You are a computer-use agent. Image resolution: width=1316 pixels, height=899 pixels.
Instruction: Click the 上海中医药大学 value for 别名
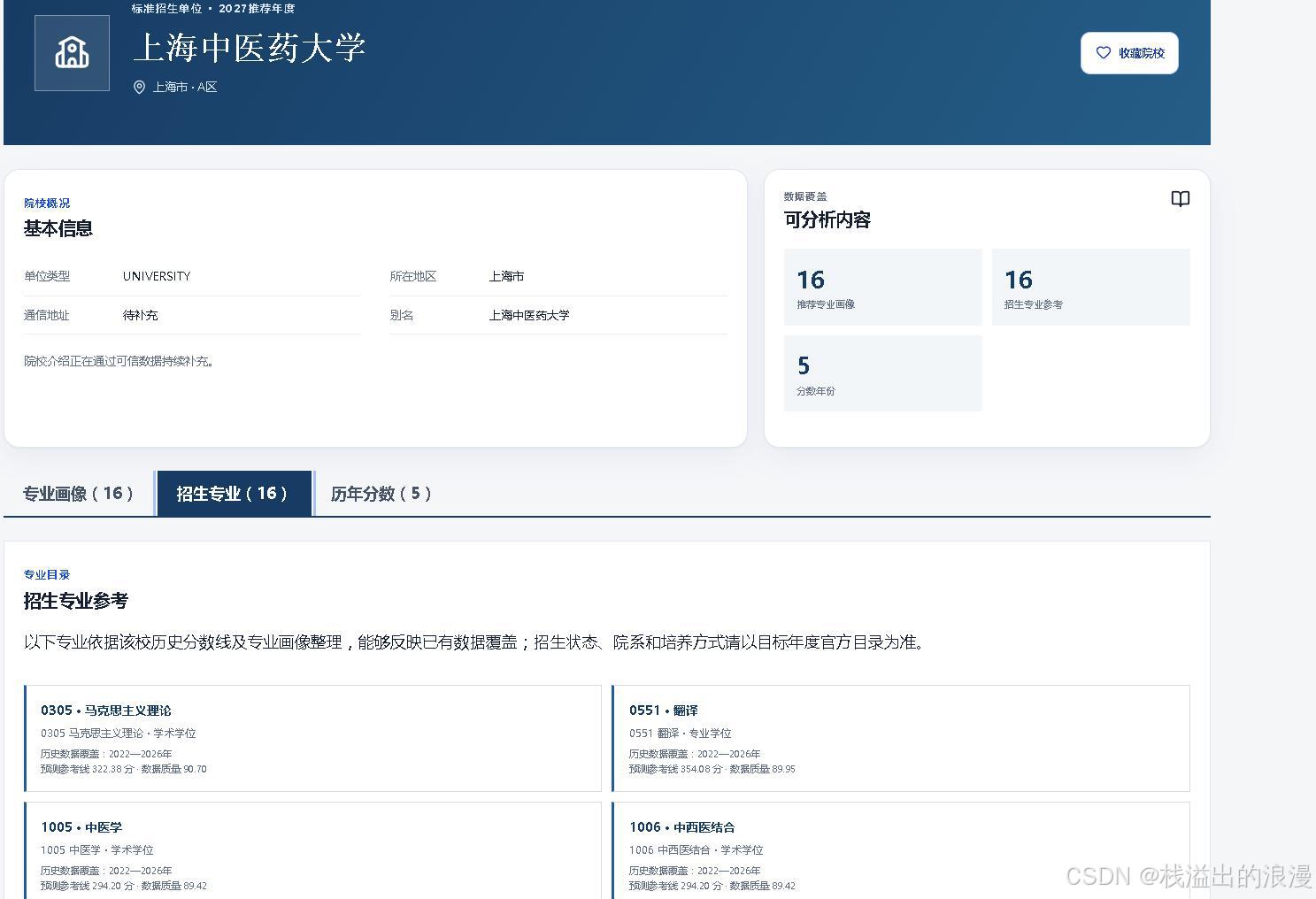529,315
